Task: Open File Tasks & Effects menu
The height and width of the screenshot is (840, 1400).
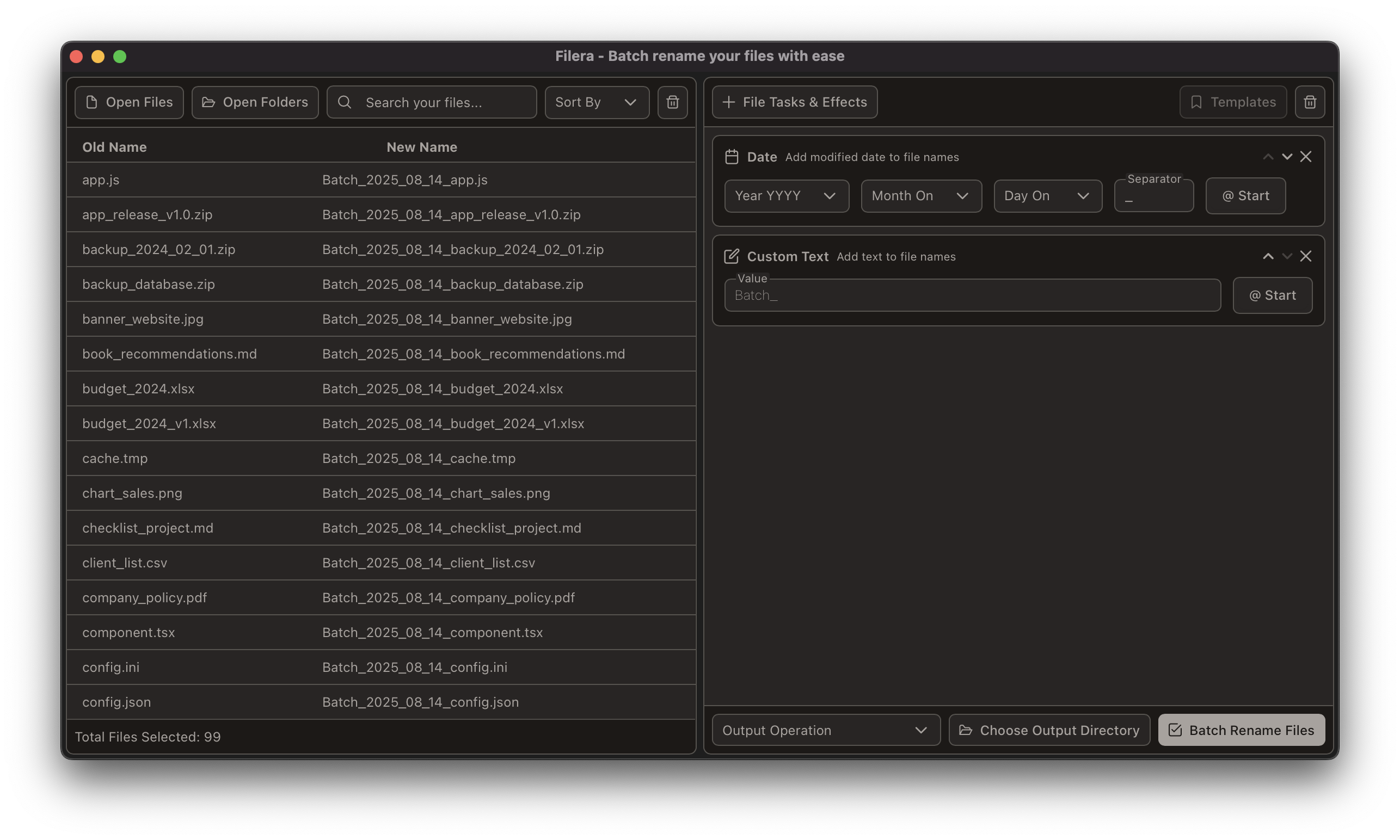Action: click(x=794, y=102)
